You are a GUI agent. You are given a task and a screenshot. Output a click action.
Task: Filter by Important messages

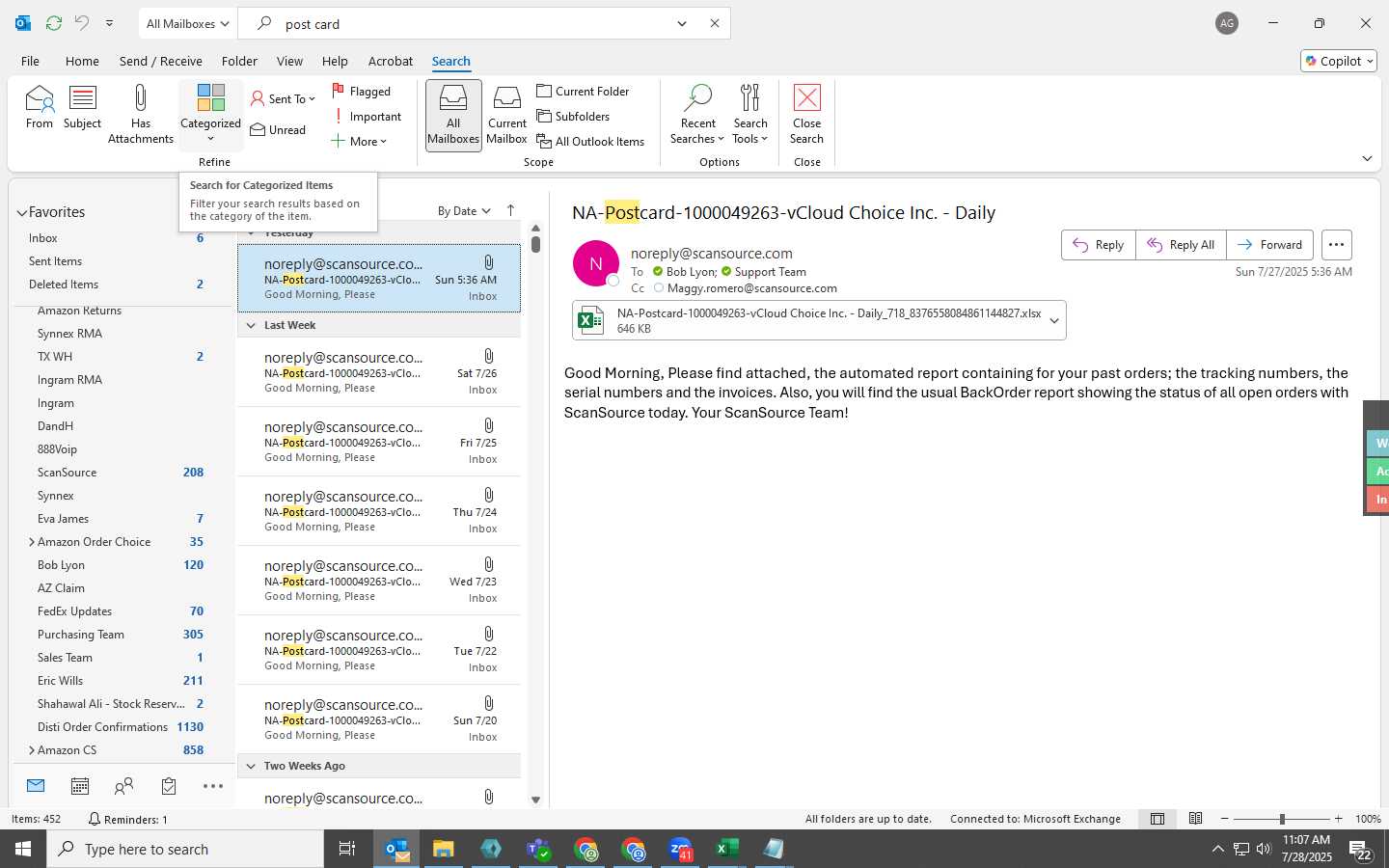(367, 116)
